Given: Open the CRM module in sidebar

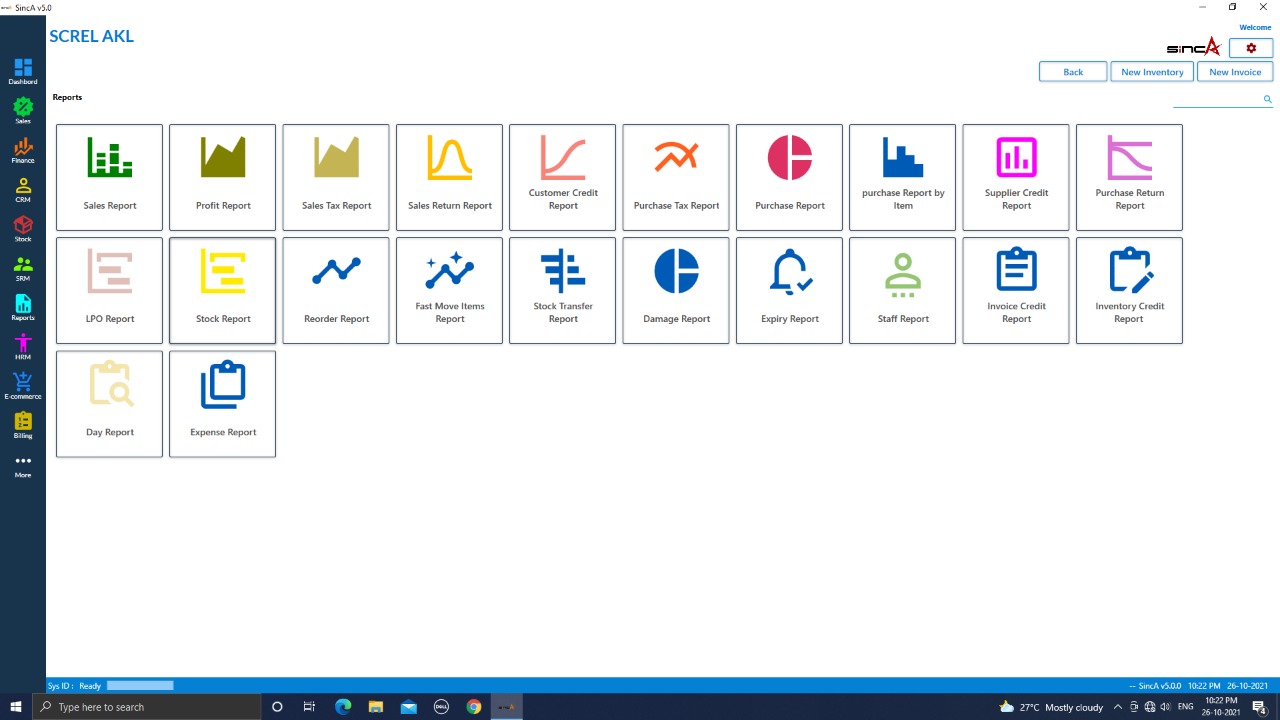Looking at the screenshot, I should 23,190.
